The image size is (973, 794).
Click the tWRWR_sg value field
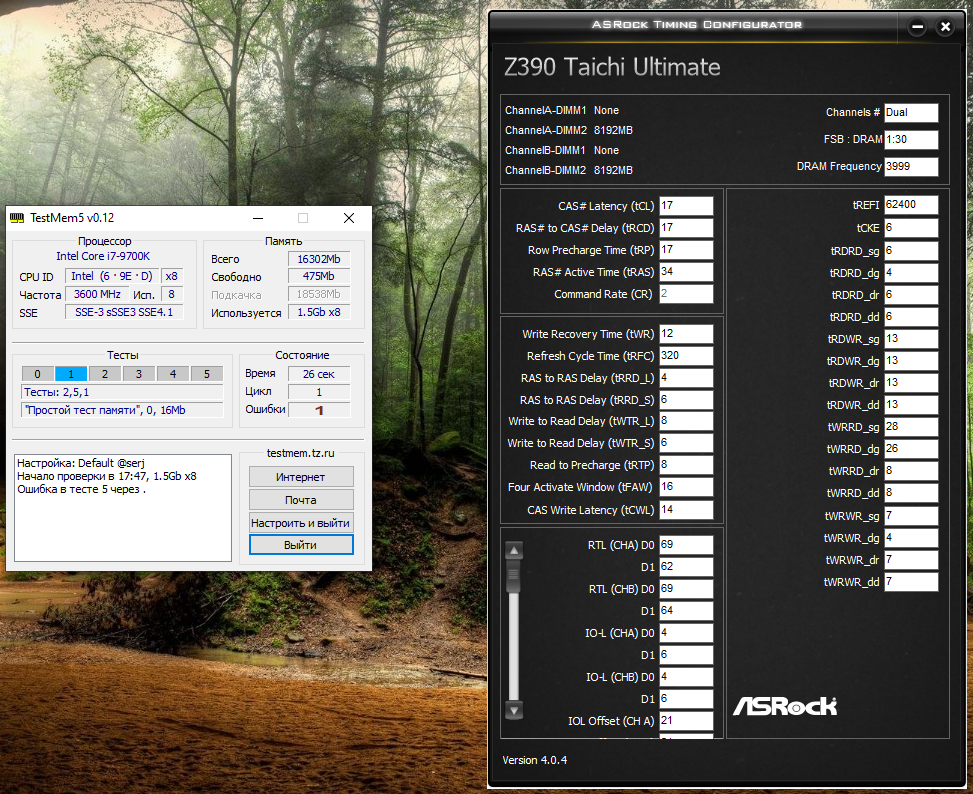[x=911, y=515]
